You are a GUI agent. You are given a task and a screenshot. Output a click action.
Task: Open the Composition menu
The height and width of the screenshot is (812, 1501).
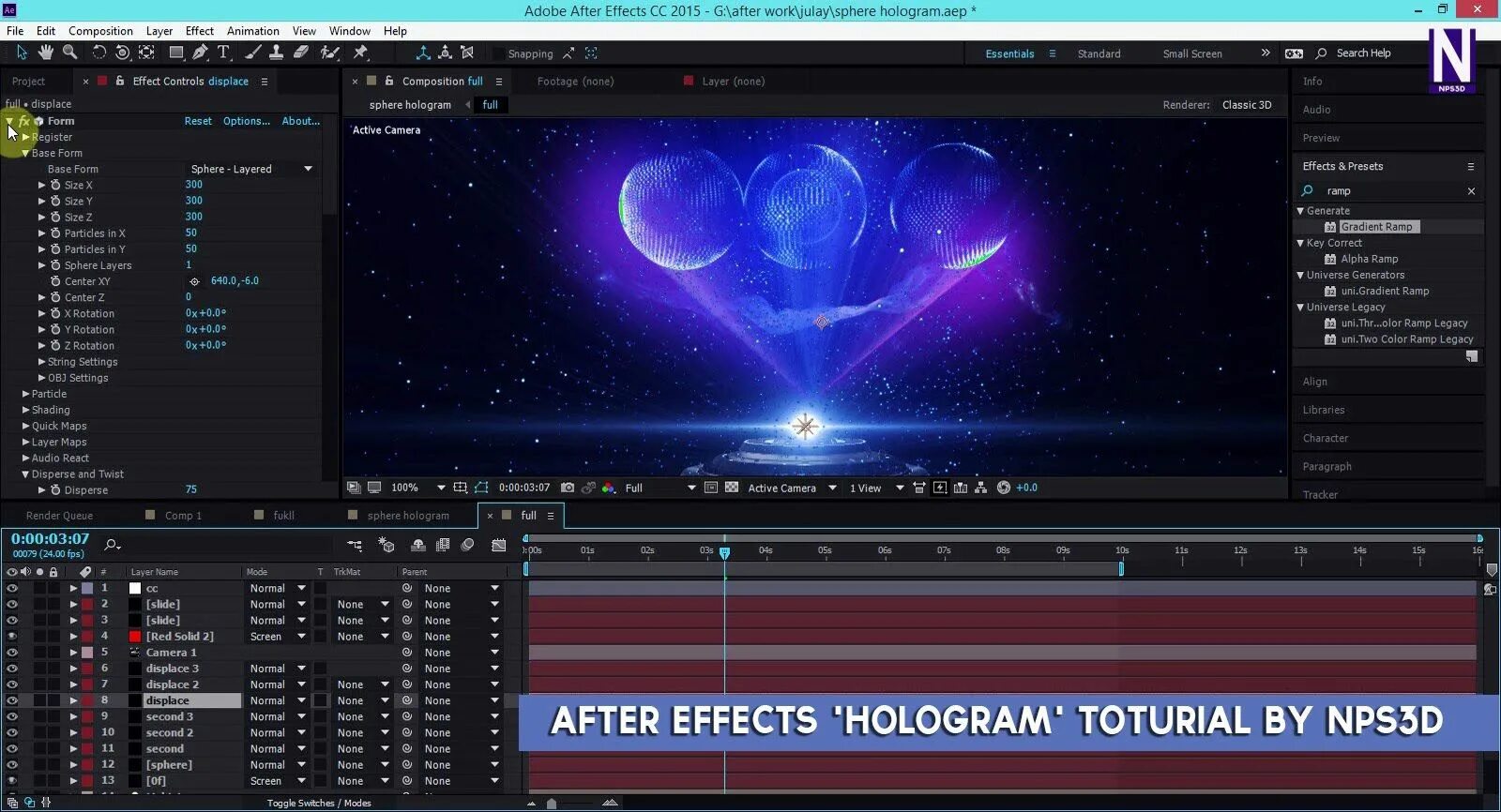(100, 31)
